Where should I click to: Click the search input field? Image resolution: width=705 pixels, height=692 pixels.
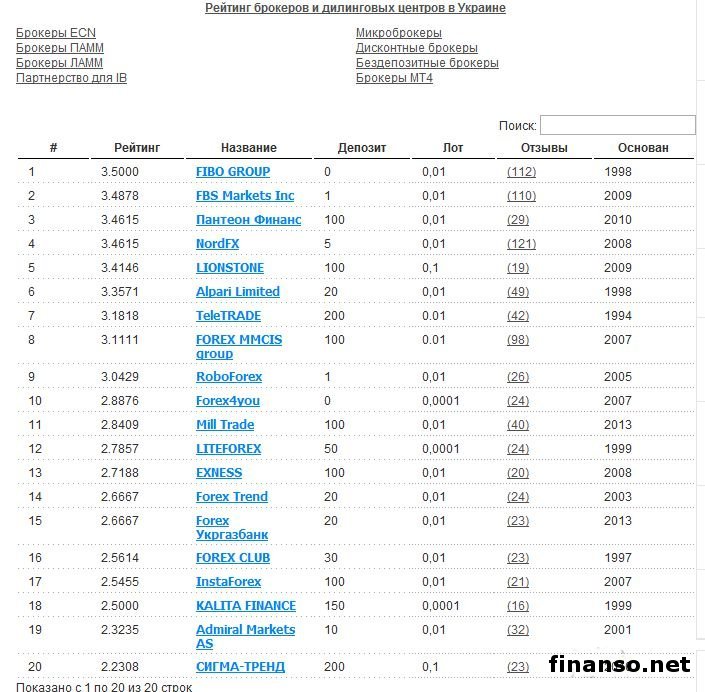(617, 126)
